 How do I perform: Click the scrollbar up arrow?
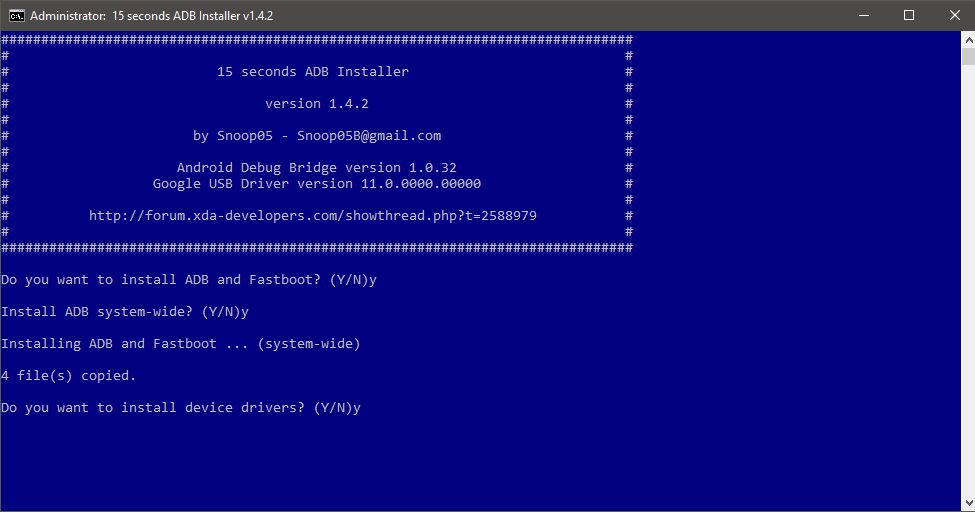click(968, 40)
